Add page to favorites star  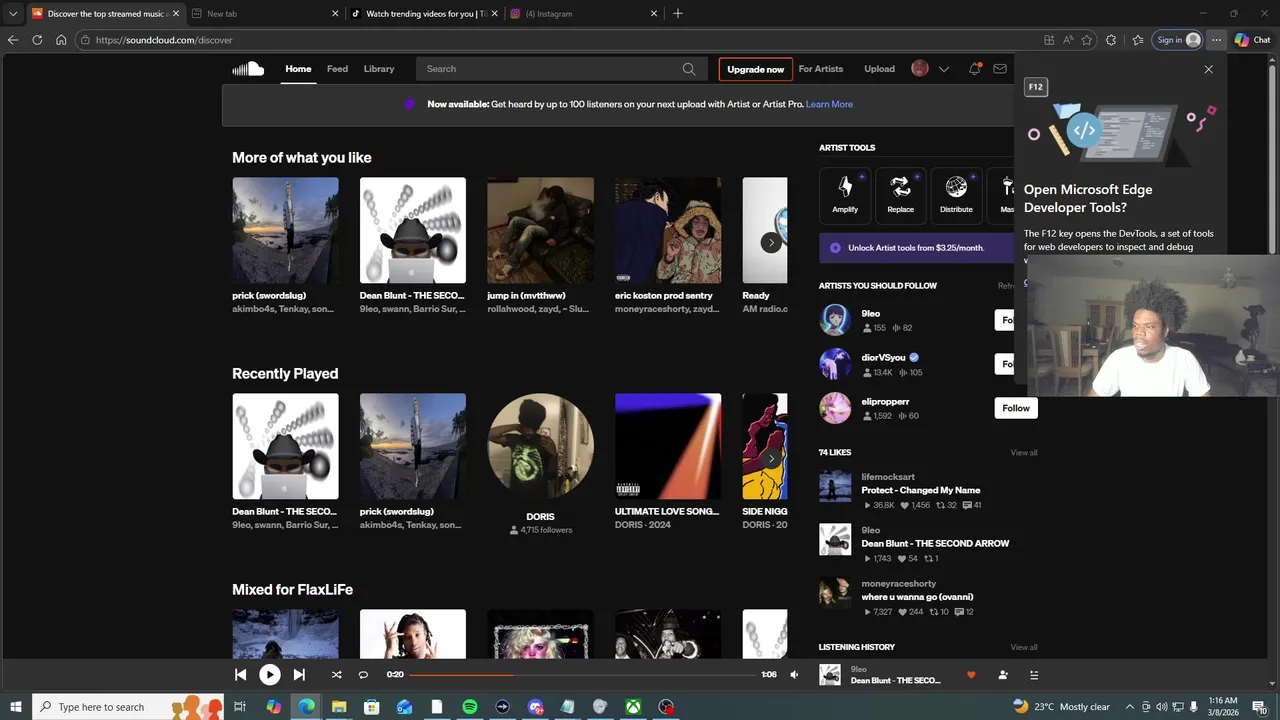[x=1087, y=40]
